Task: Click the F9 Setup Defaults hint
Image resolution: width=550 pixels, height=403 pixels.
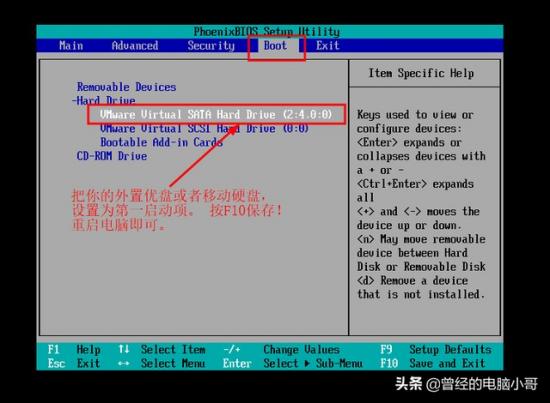Action: pyautogui.click(x=436, y=349)
